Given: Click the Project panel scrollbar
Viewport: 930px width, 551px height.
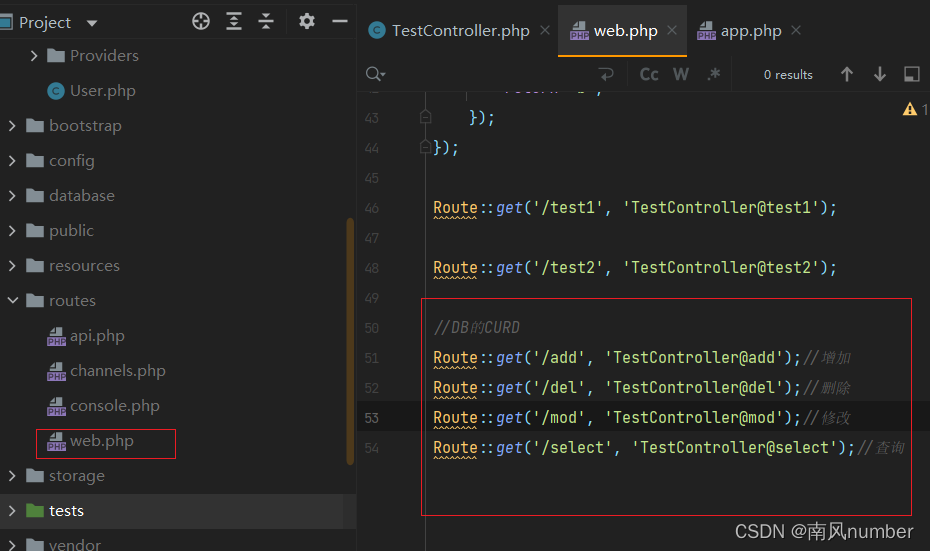Looking at the screenshot, I should [x=350, y=341].
